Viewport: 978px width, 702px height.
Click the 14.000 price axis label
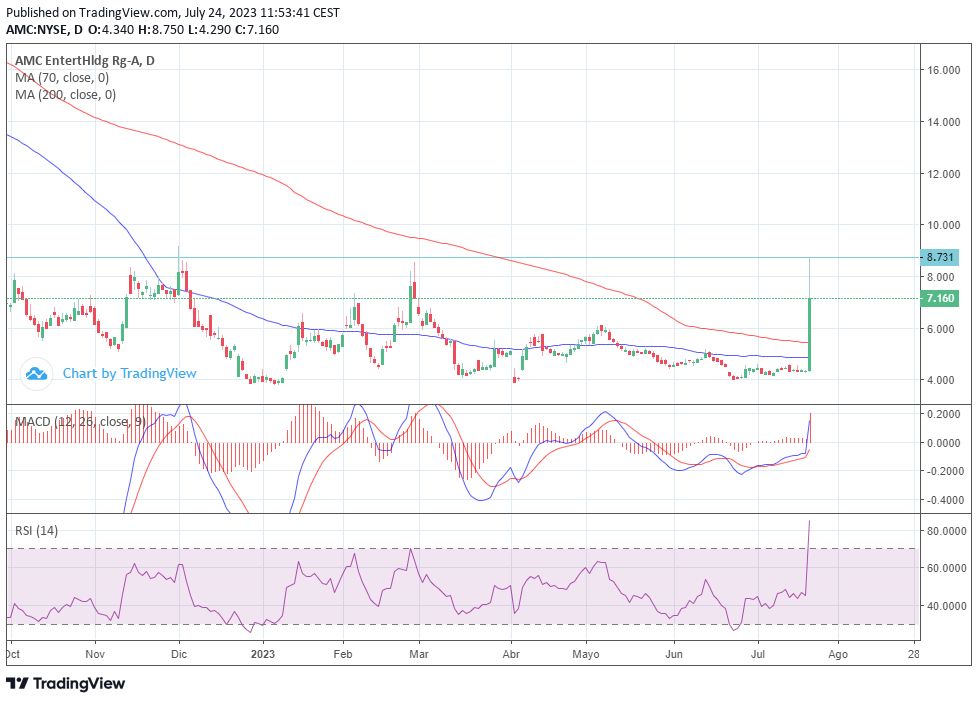pyautogui.click(x=943, y=122)
